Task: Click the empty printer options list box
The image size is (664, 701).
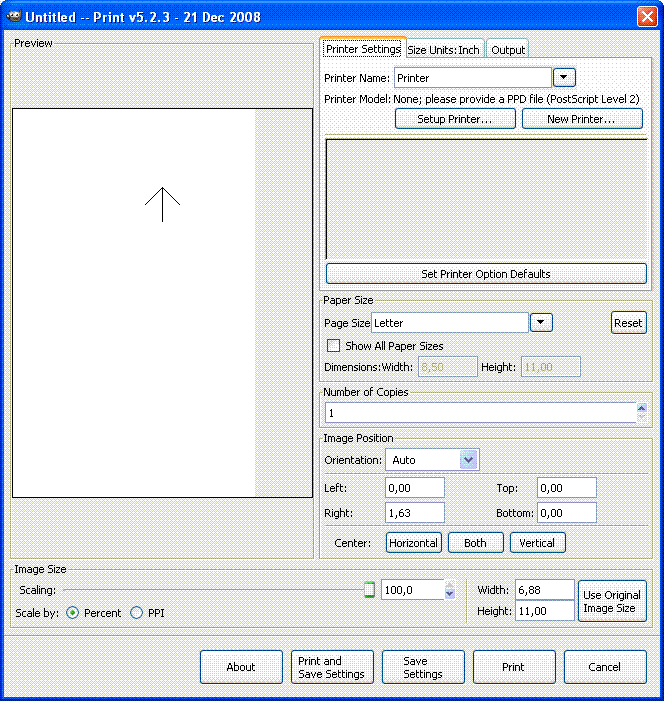Action: 486,199
